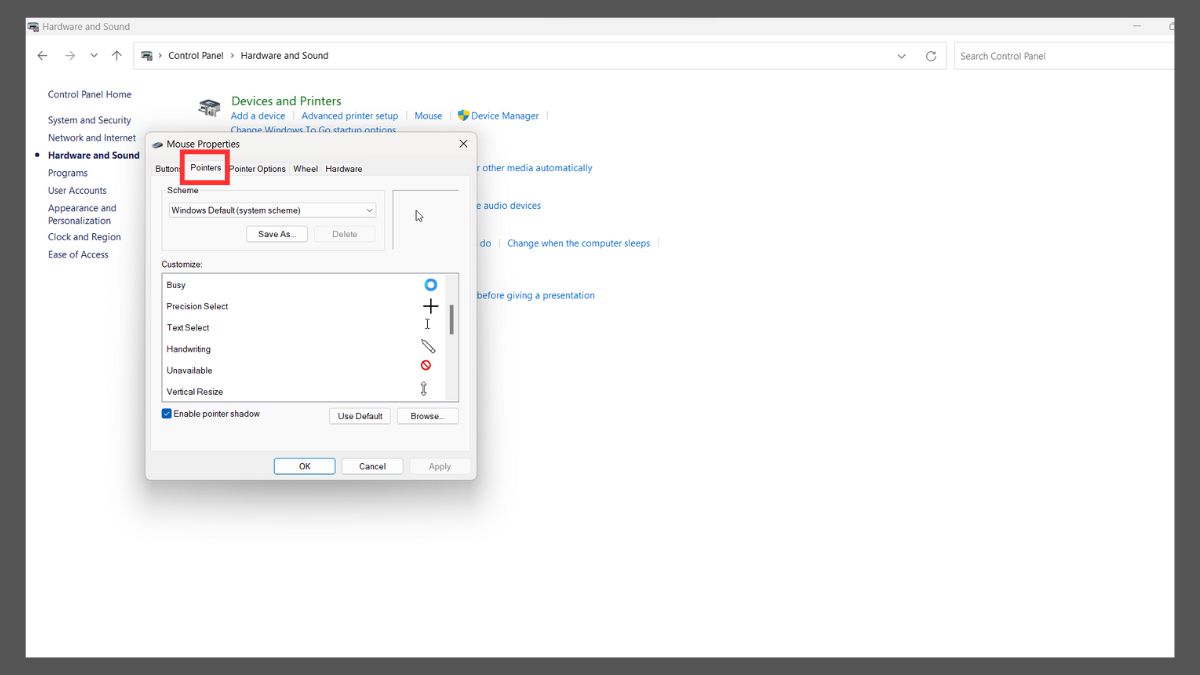The height and width of the screenshot is (675, 1200).
Task: Go back with the back arrow
Action: pyautogui.click(x=42, y=56)
